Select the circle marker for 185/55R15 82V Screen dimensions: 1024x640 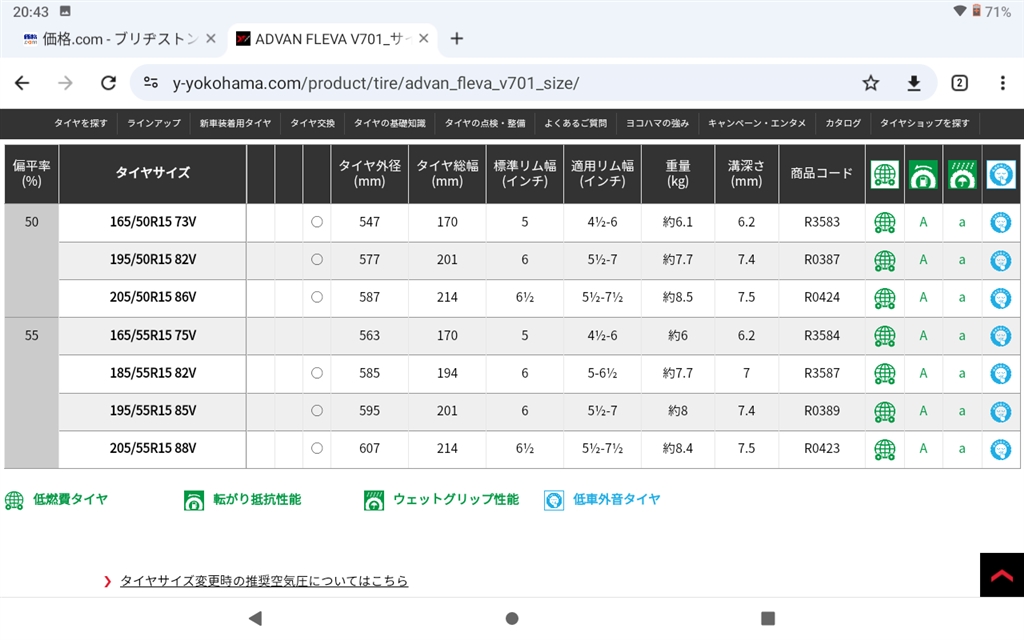click(x=317, y=373)
